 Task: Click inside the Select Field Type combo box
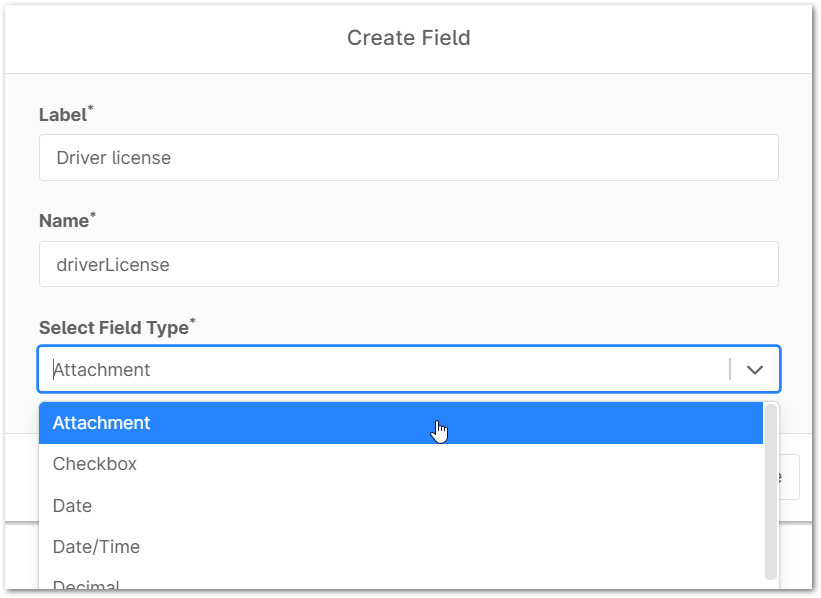[385, 370]
